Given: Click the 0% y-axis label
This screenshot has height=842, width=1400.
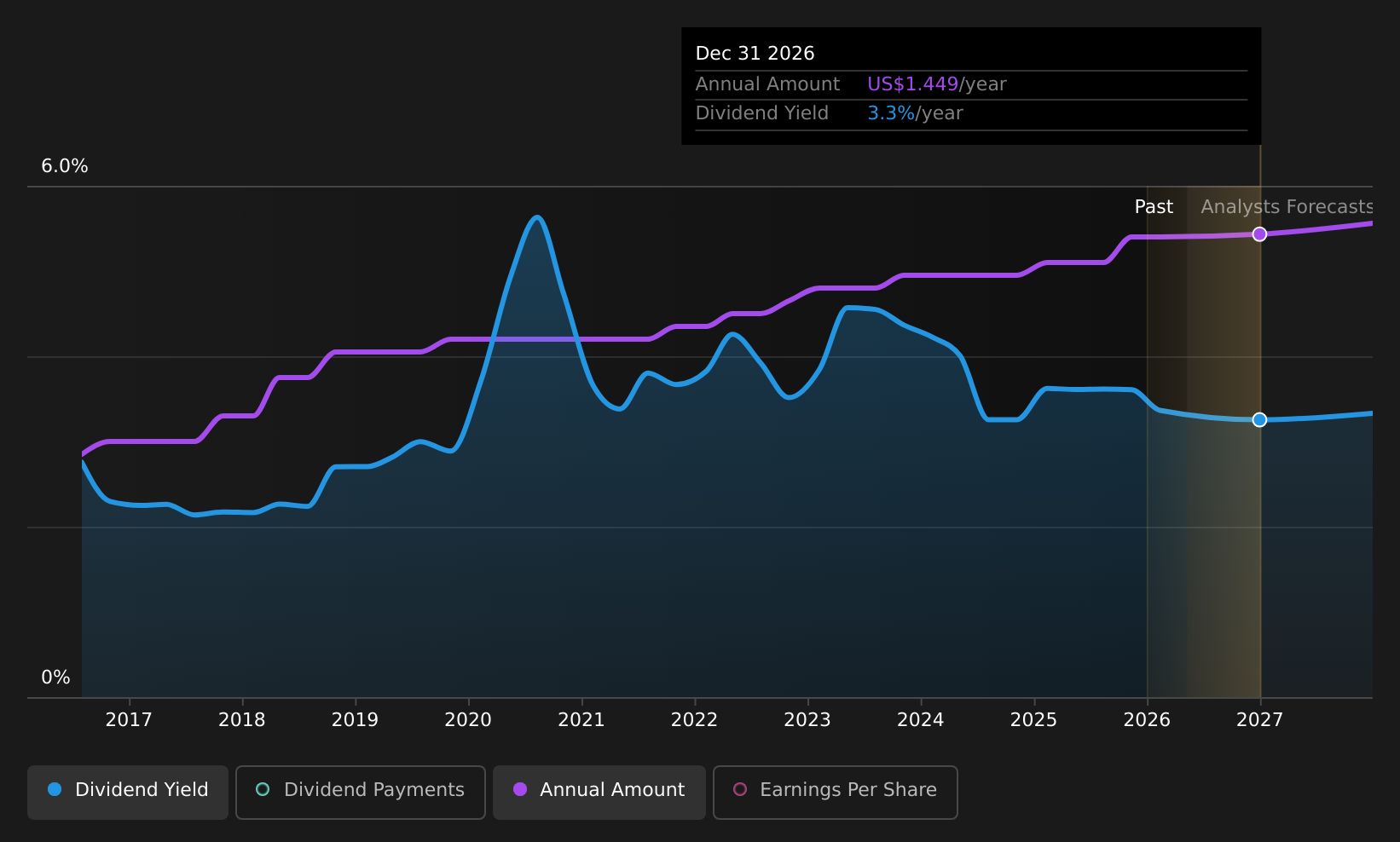Looking at the screenshot, I should (x=56, y=678).
